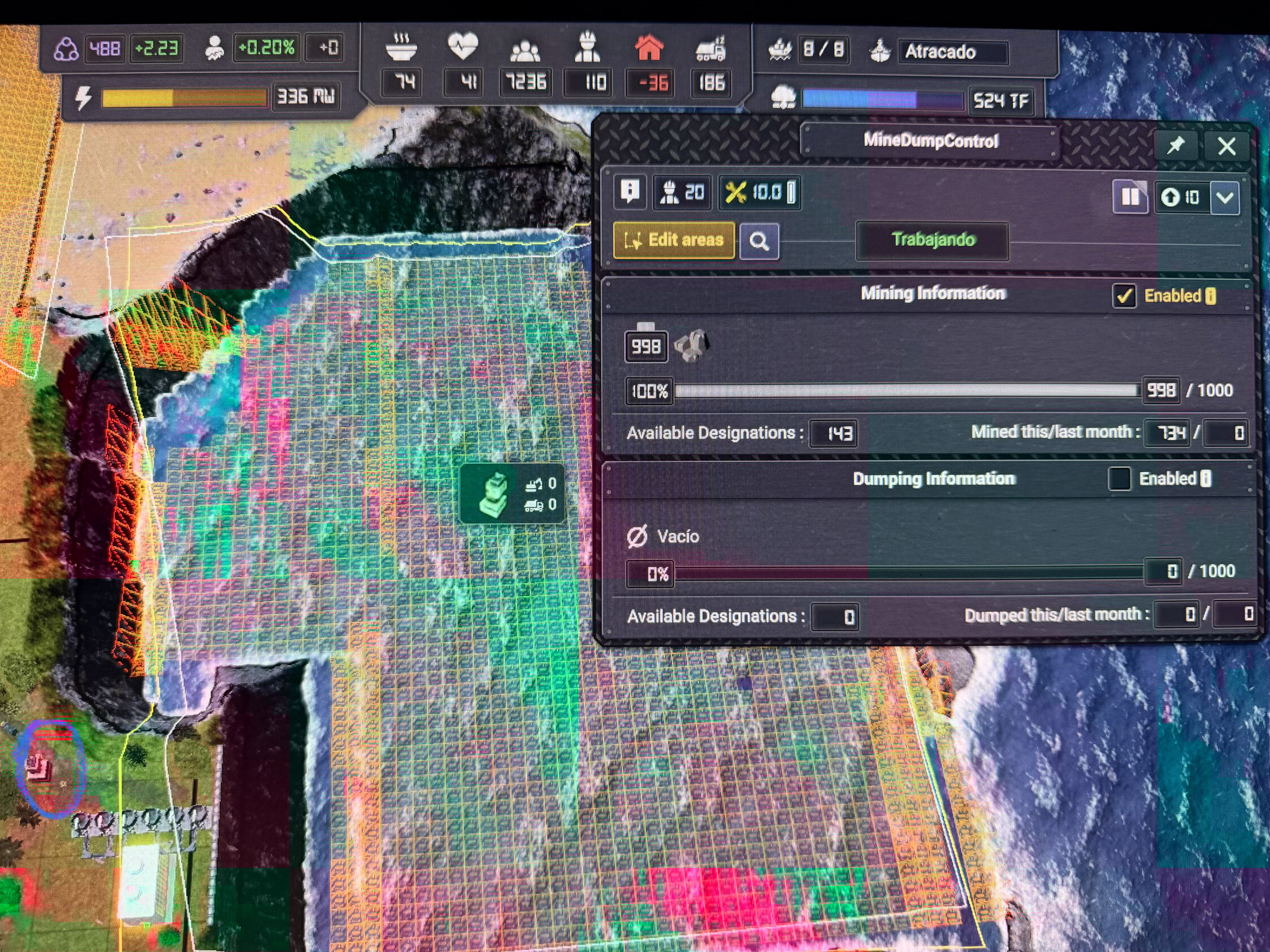Uncheck Mining Information Enabled checkbox

point(1124,296)
